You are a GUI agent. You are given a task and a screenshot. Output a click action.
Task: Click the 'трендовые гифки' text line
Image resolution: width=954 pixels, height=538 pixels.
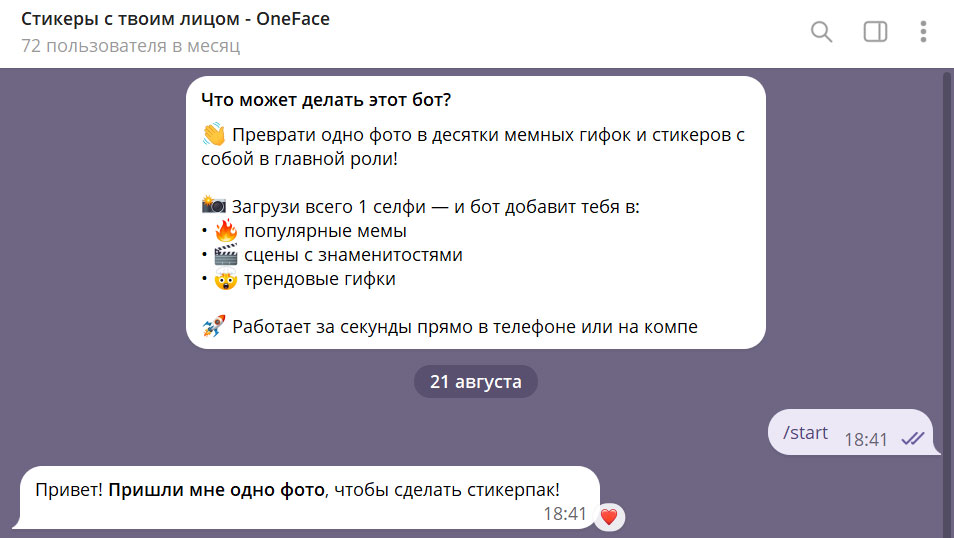pos(319,279)
